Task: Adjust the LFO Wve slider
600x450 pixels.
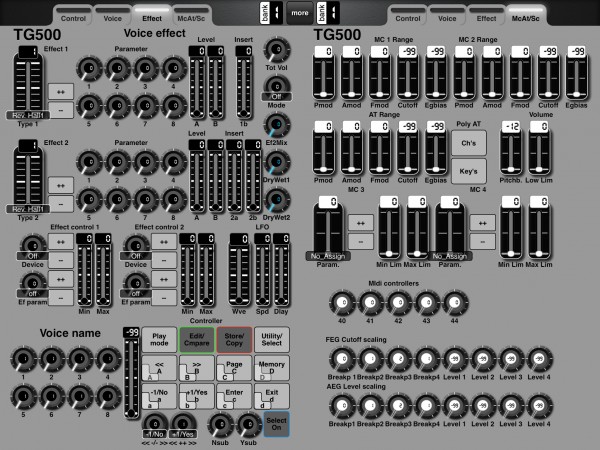Action: (240, 270)
